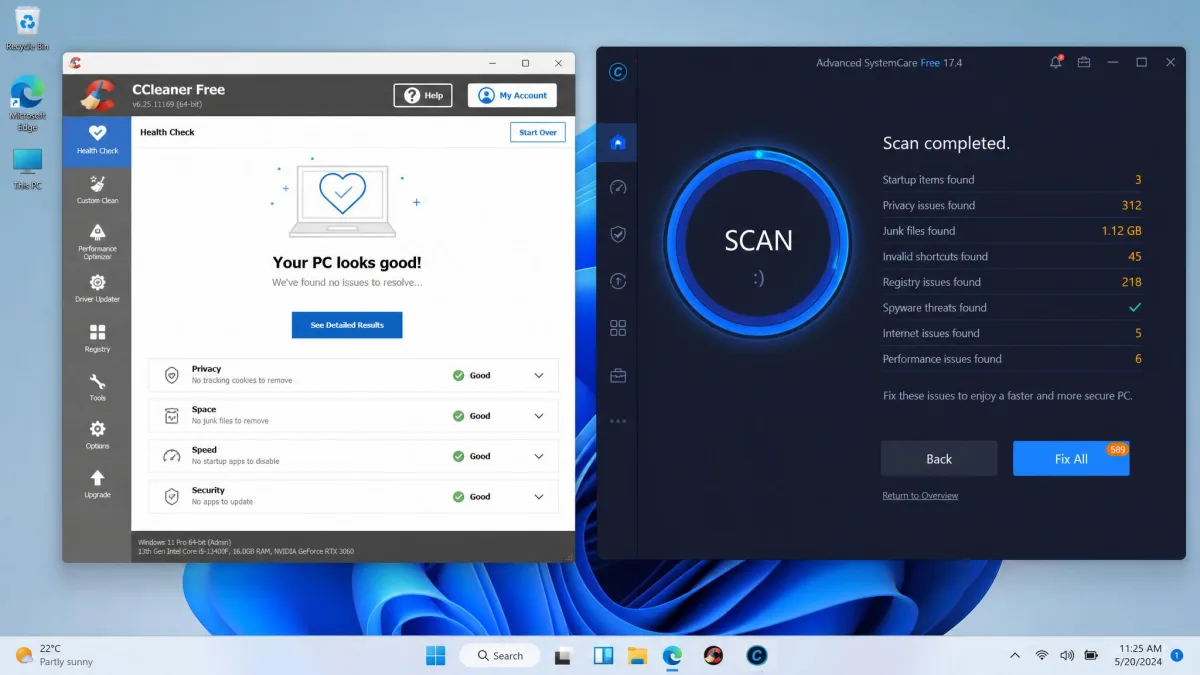The image size is (1200, 675).
Task: Click Start Over in CCleaner
Action: pyautogui.click(x=538, y=132)
